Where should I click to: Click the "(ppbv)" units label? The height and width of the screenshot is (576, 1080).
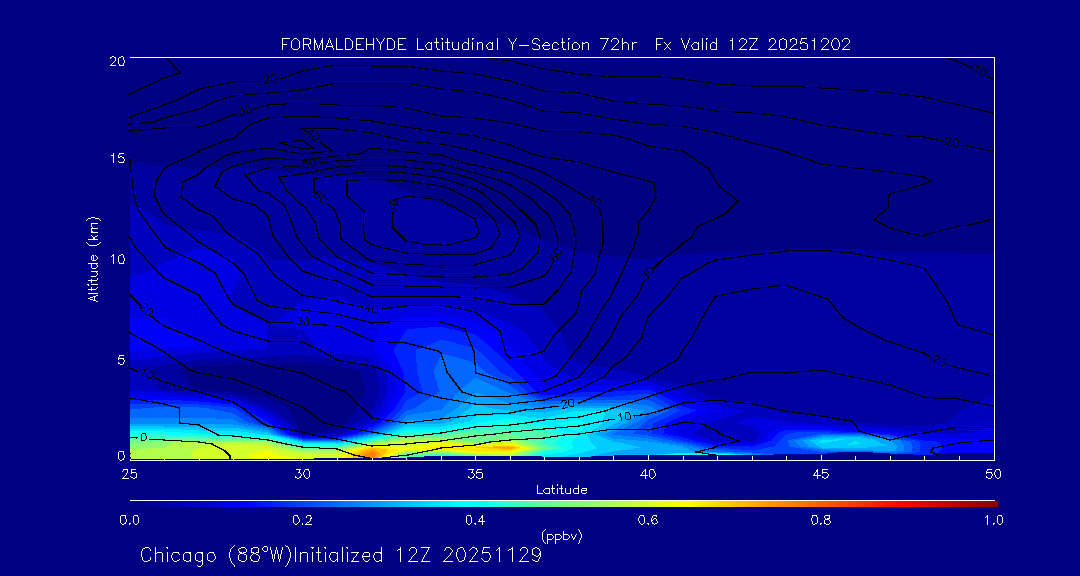pos(561,536)
